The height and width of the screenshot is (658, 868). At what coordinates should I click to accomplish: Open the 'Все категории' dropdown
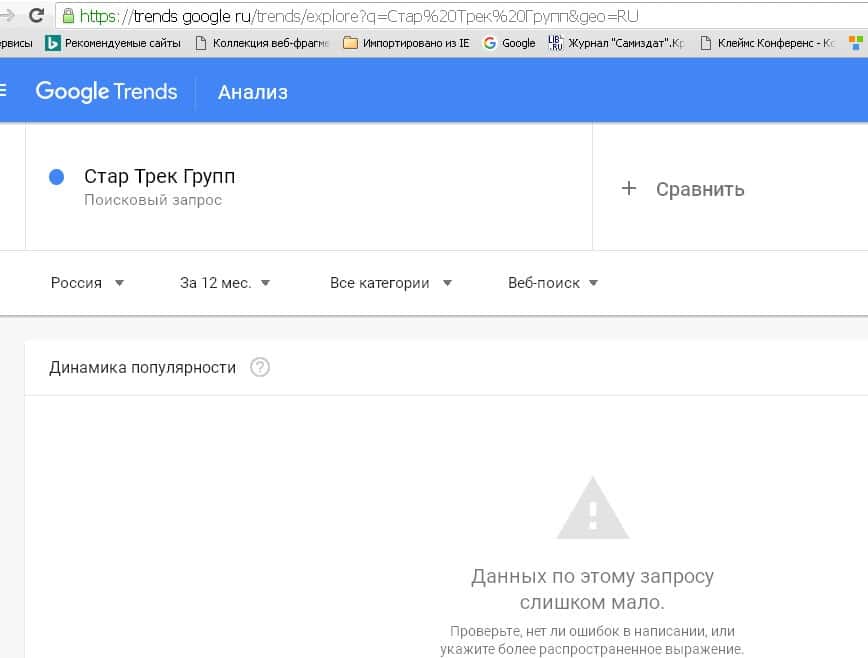point(391,283)
